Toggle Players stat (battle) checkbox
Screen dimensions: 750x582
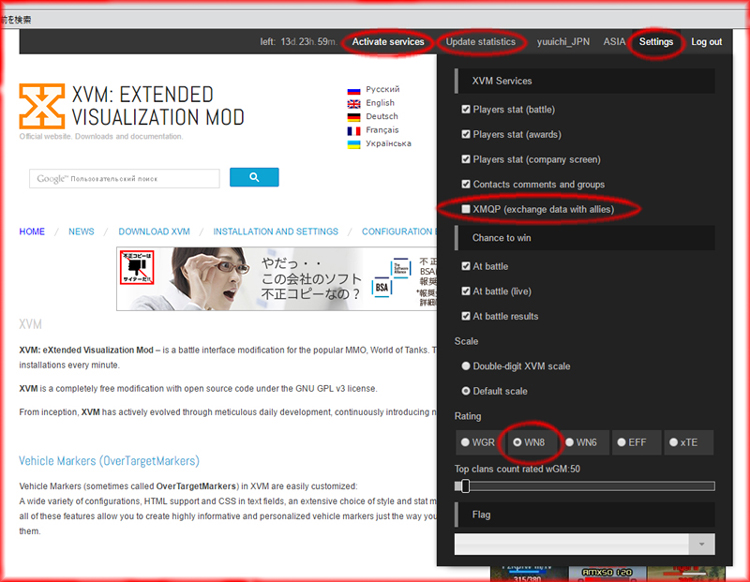click(466, 110)
